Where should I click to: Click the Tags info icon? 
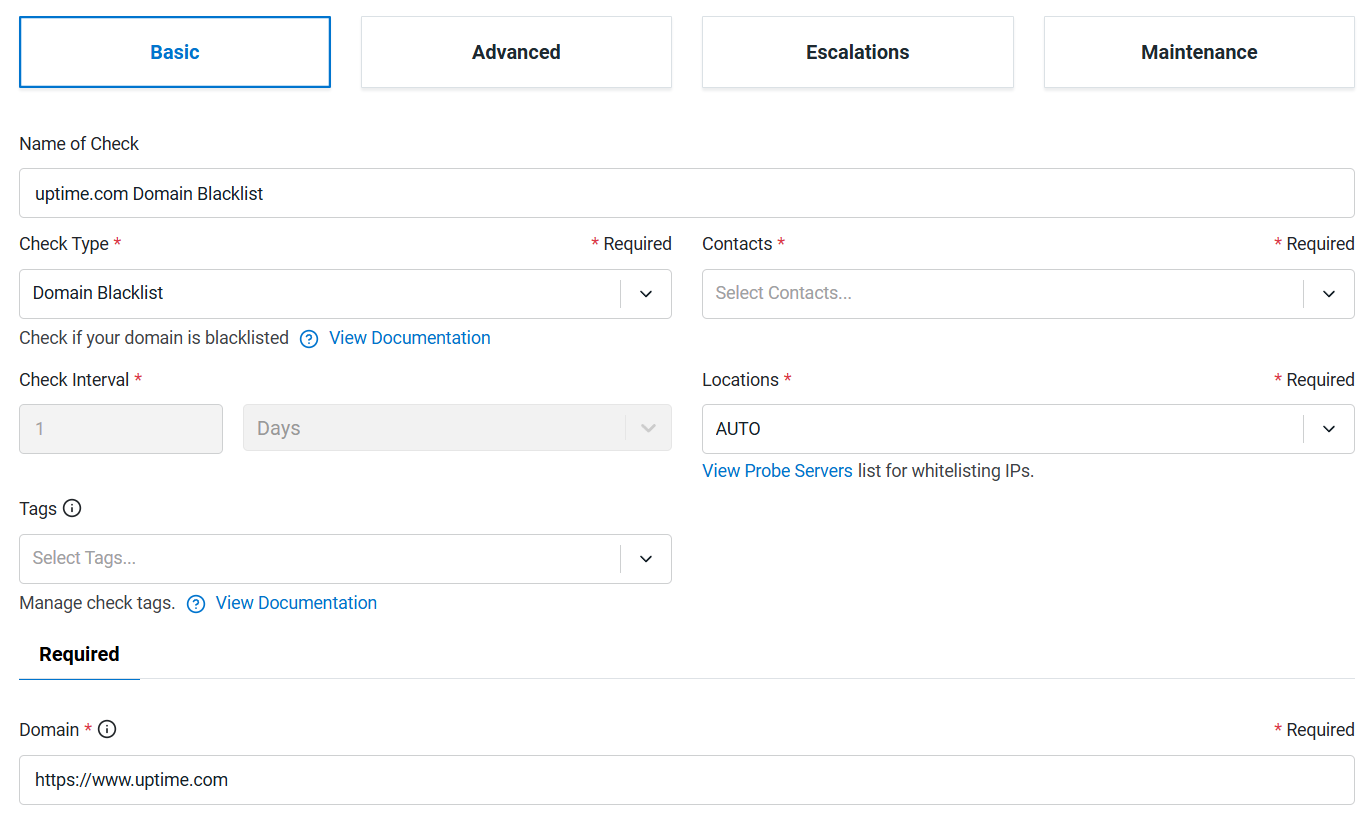tap(72, 508)
